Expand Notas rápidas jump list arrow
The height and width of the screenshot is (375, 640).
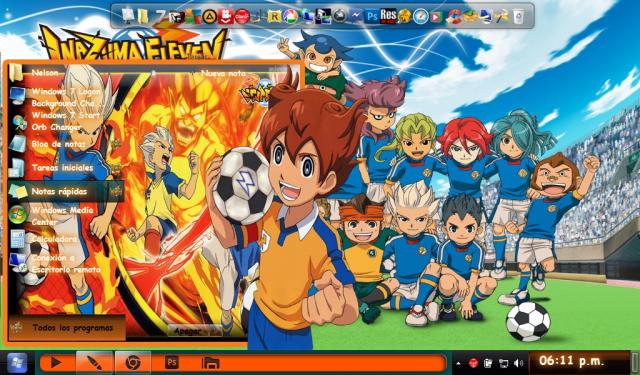click(116, 191)
